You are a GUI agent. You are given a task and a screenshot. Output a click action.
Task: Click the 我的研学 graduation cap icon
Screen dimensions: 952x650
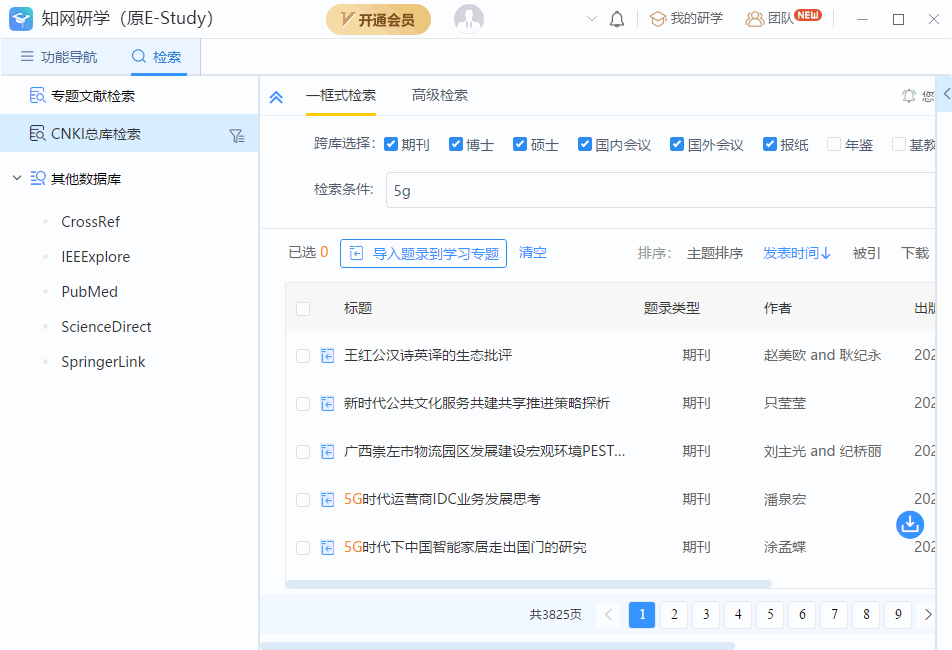coord(658,17)
